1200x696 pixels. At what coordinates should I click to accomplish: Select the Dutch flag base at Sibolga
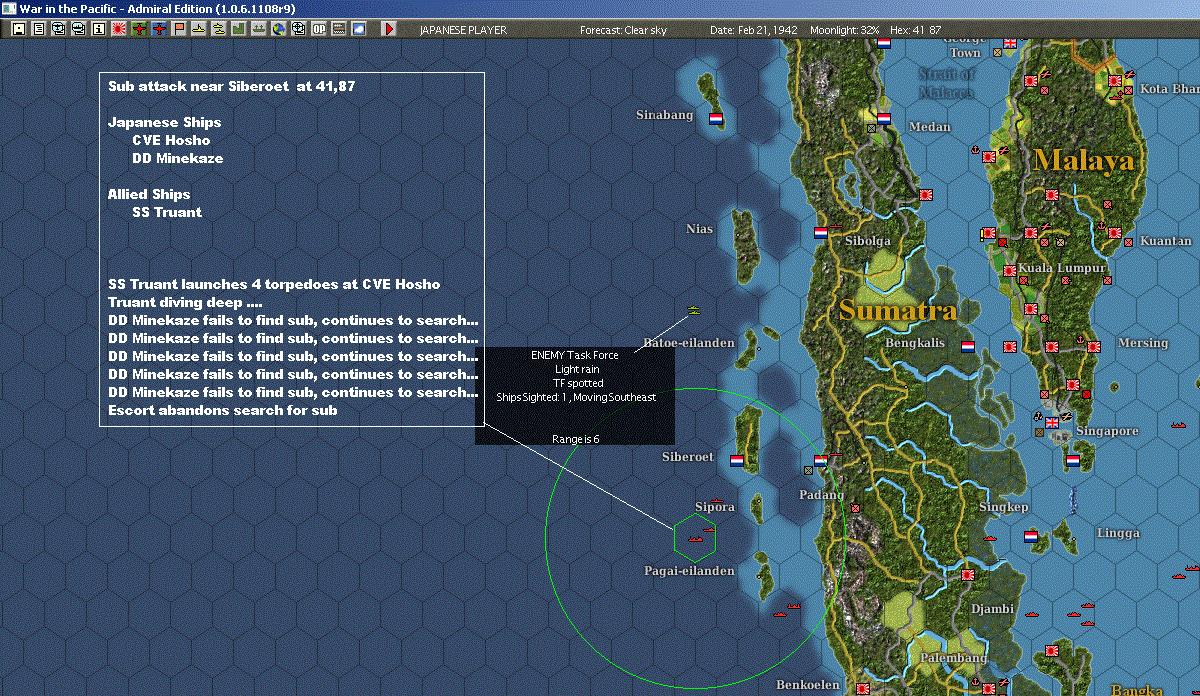pyautogui.click(x=821, y=232)
